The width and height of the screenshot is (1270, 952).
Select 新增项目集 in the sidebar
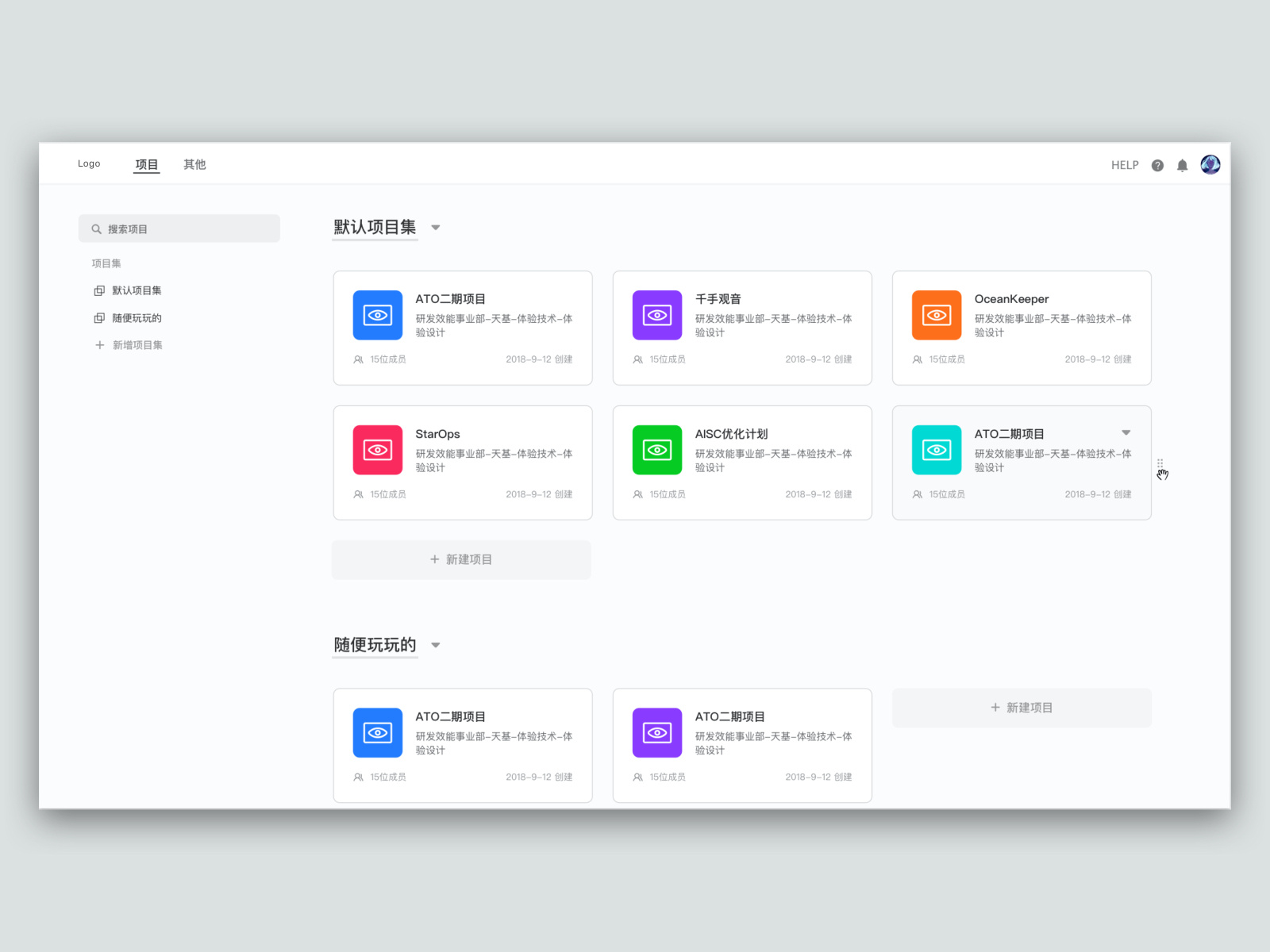pos(135,345)
